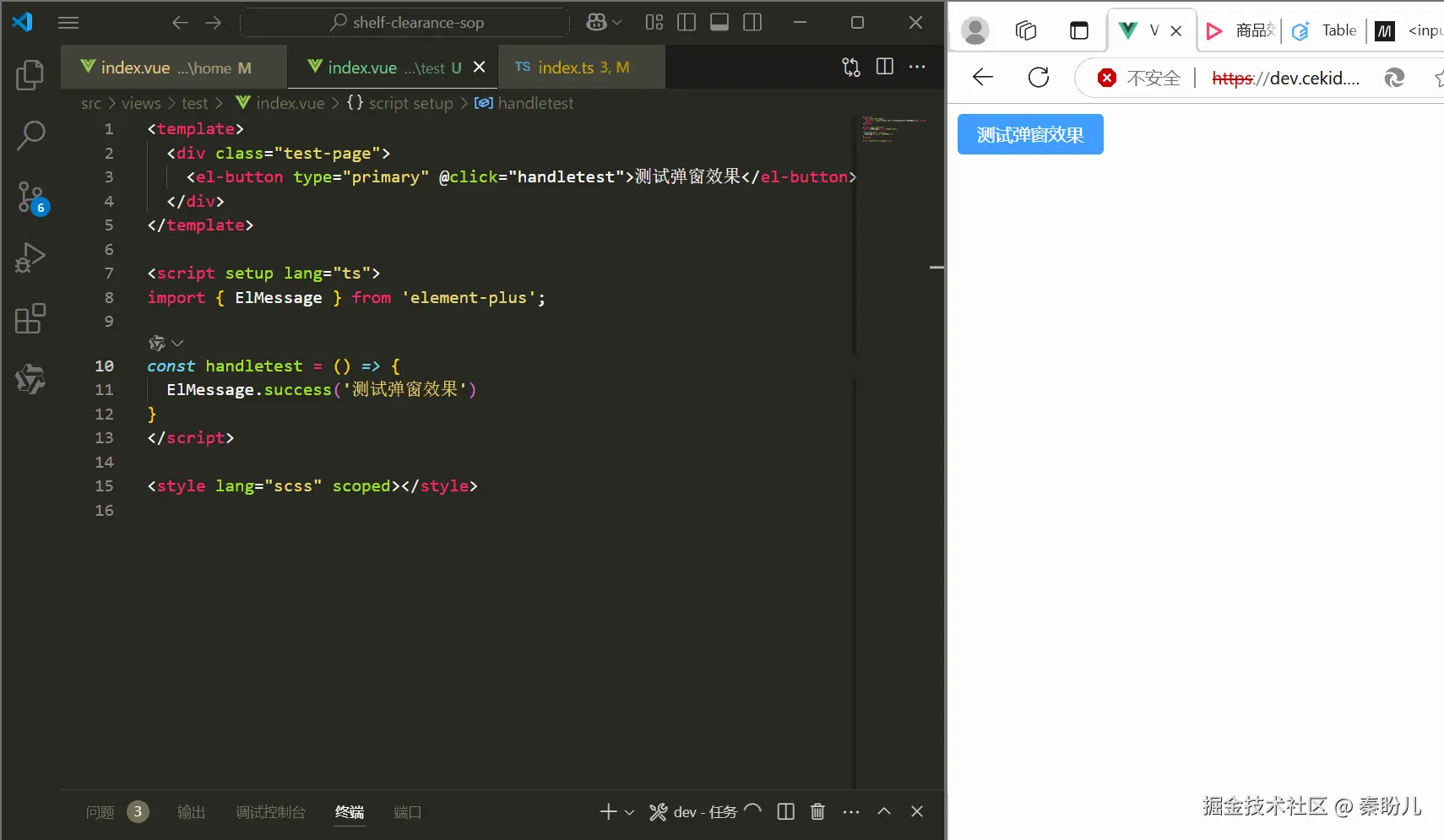Open the Copilot chat dropdown arrow

click(617, 23)
